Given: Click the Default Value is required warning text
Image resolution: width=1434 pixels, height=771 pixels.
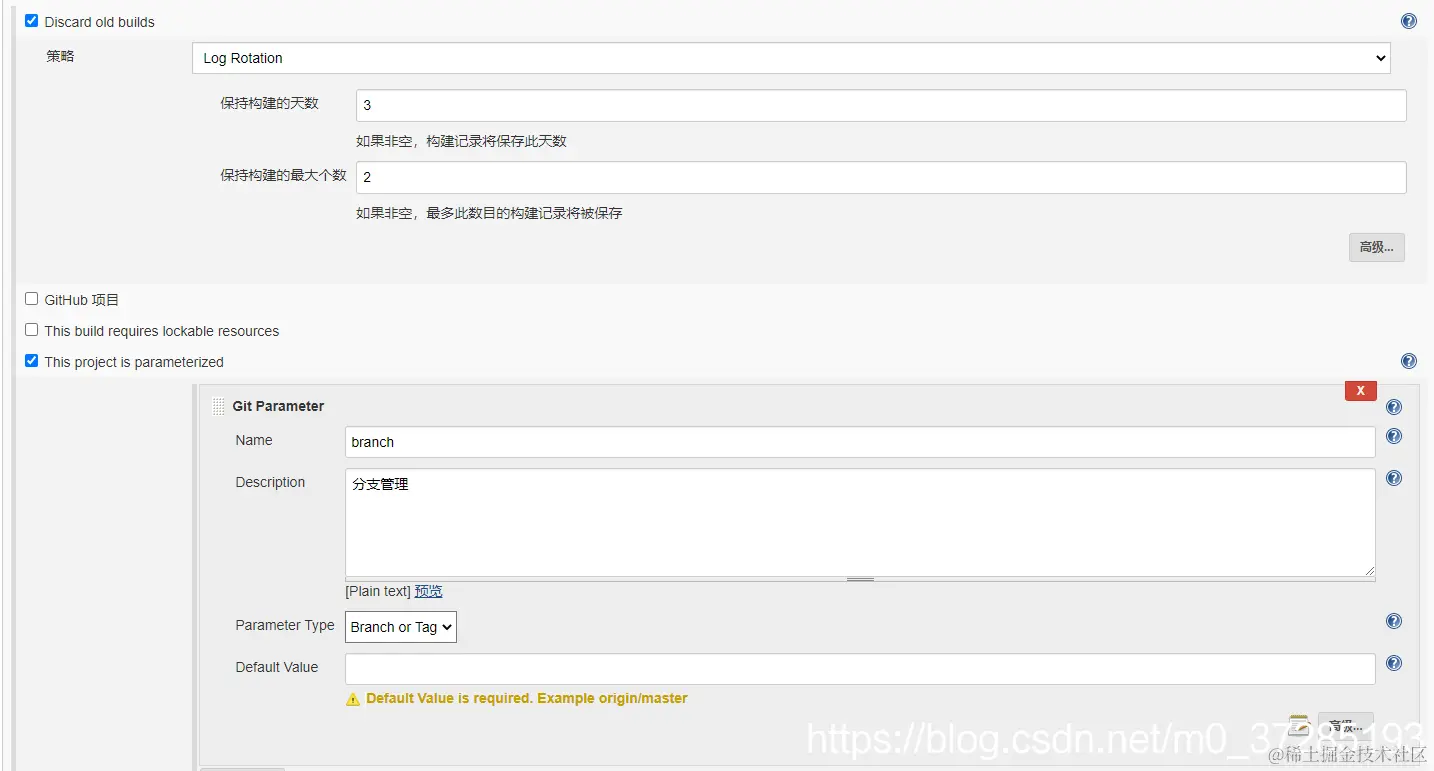Looking at the screenshot, I should [527, 698].
